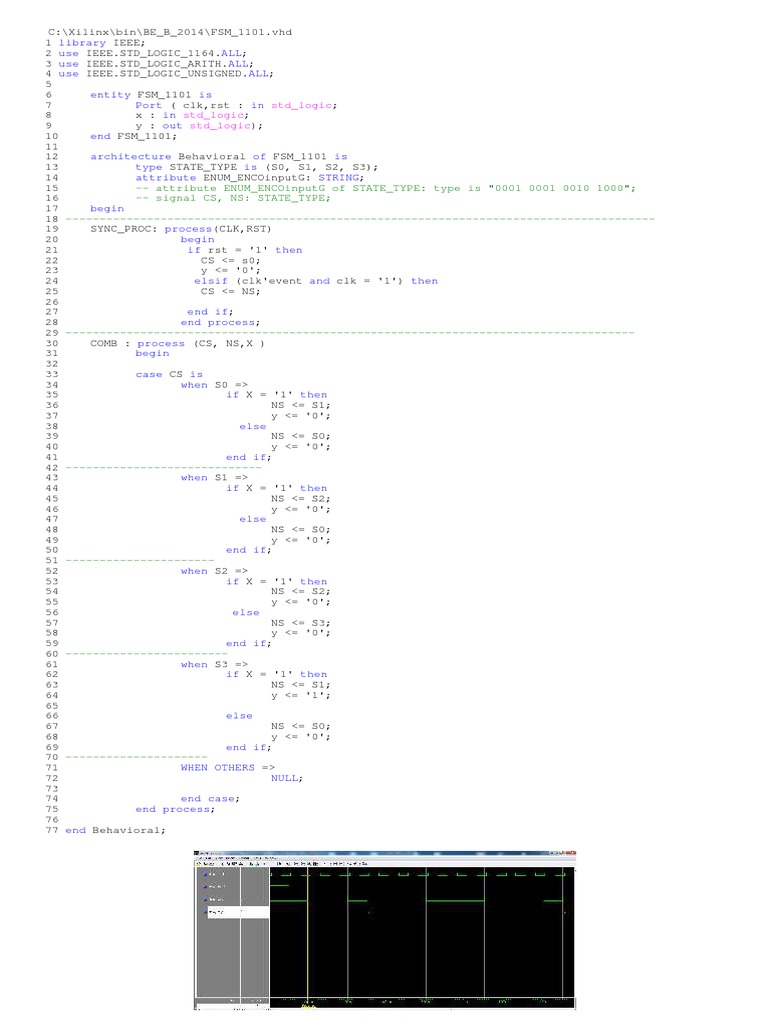Click the leftmost icon in the waveform toolbar
Image resolution: width=768 pixels, height=1024 pixels.
(198, 863)
